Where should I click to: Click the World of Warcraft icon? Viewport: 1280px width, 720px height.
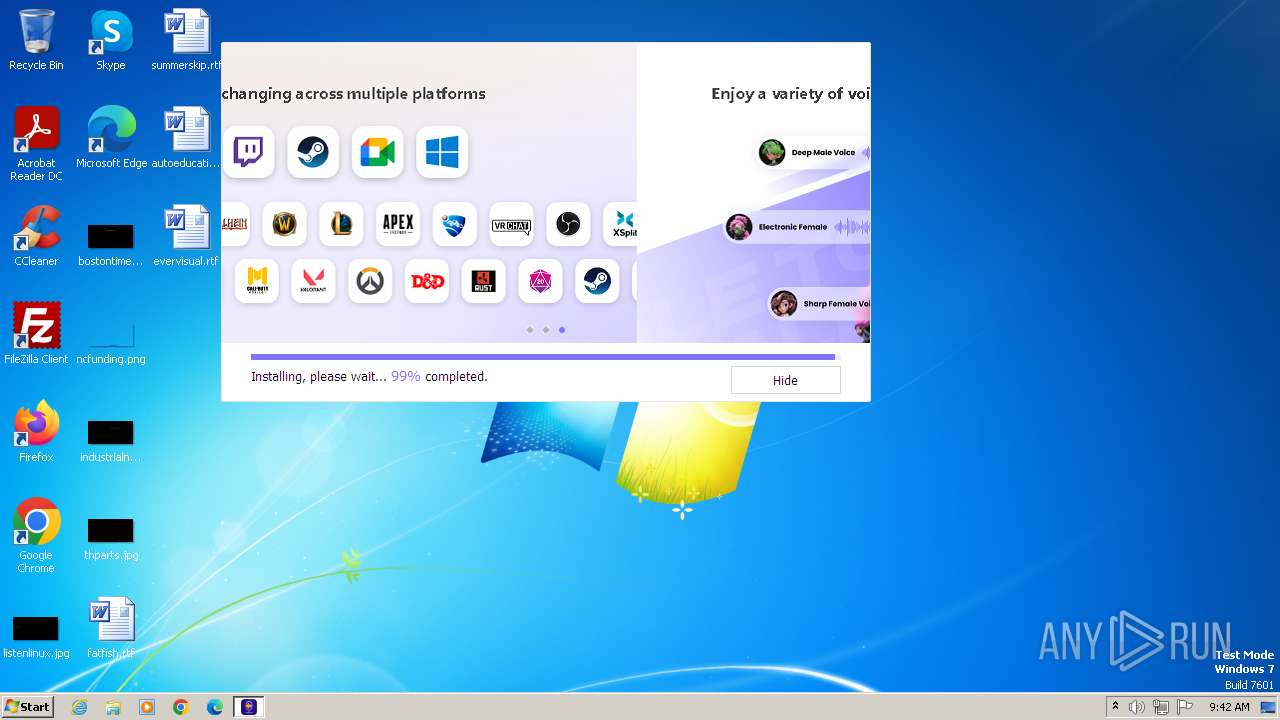(x=285, y=224)
